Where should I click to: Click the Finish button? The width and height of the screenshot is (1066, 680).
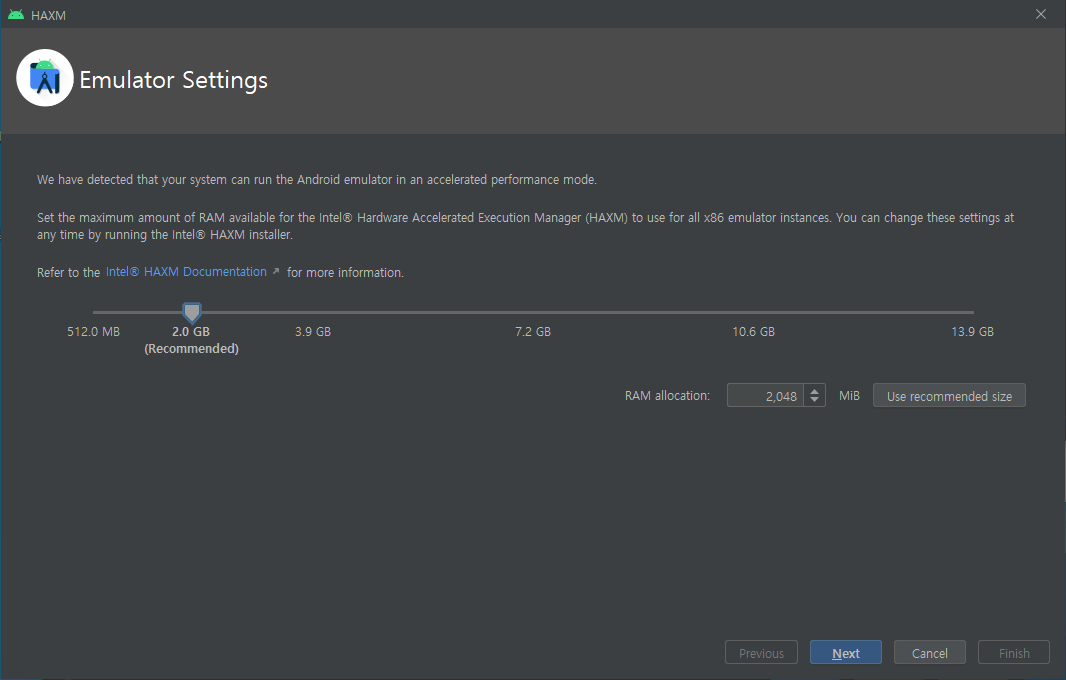pos(1014,653)
